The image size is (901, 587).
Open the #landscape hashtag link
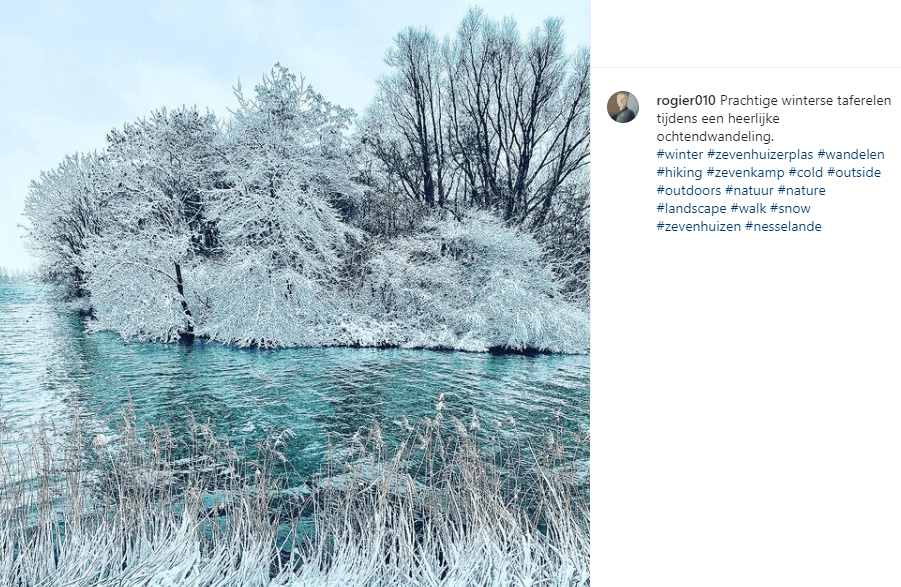tap(692, 208)
